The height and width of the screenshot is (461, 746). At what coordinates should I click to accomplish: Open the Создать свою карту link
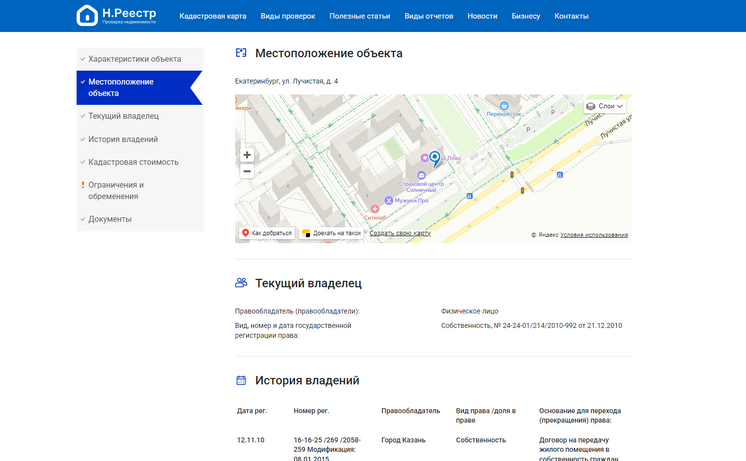[x=400, y=233]
